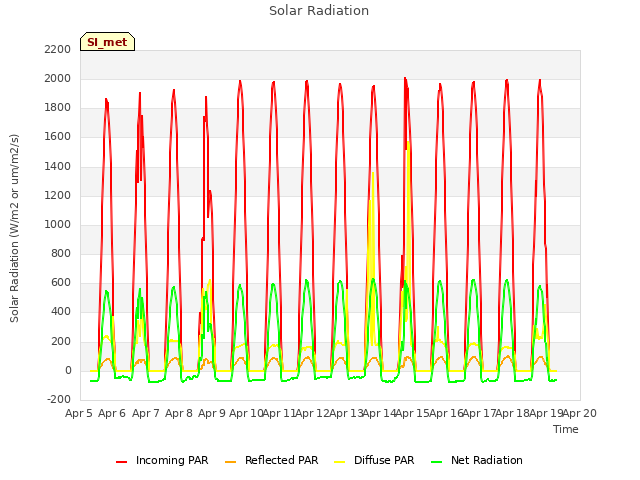
Task: Click the Apr 8 x-axis tick label
Action: click(179, 413)
